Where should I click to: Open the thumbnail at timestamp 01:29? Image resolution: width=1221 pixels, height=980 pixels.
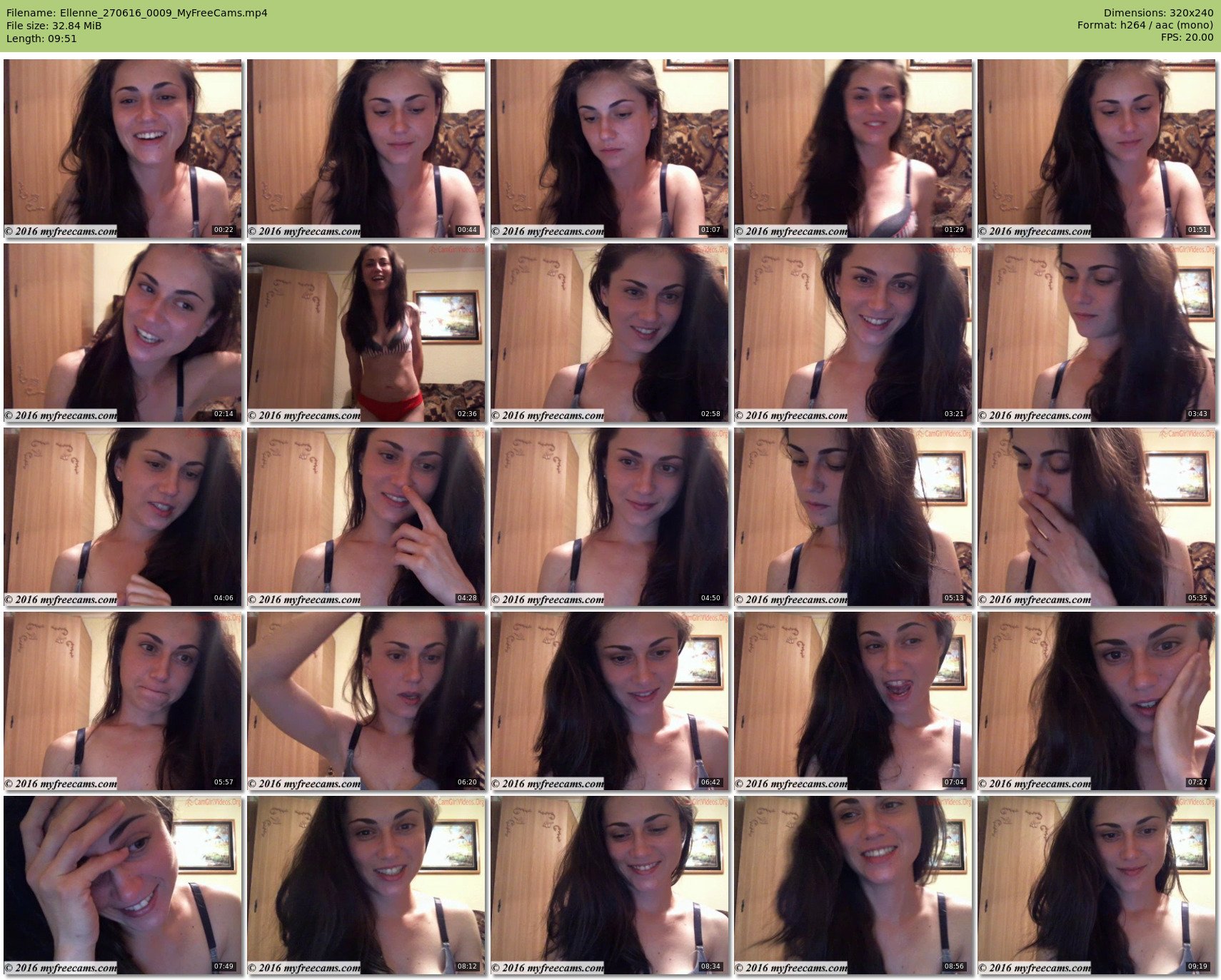coord(853,148)
